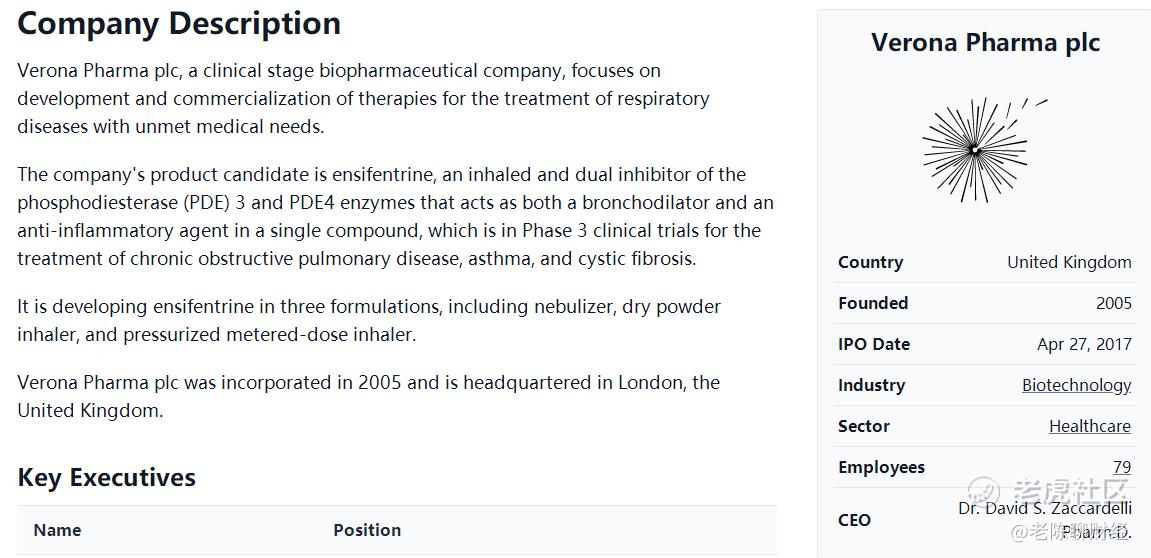Image resolution: width=1151 pixels, height=558 pixels.
Task: Click the Country row label
Action: point(870,262)
